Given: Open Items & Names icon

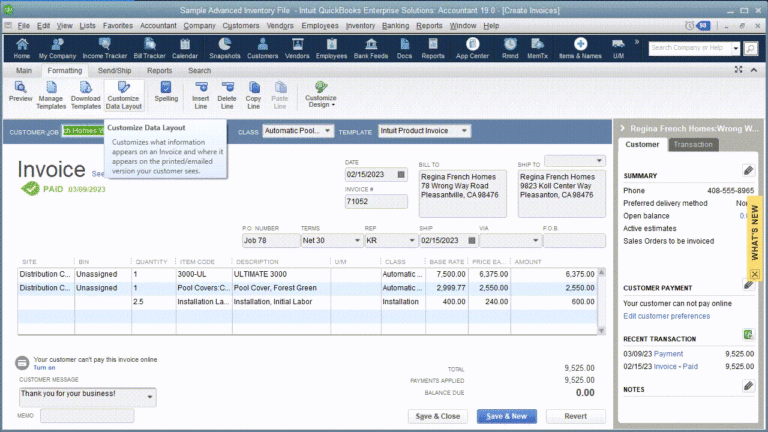Looking at the screenshot, I should click(x=580, y=48).
